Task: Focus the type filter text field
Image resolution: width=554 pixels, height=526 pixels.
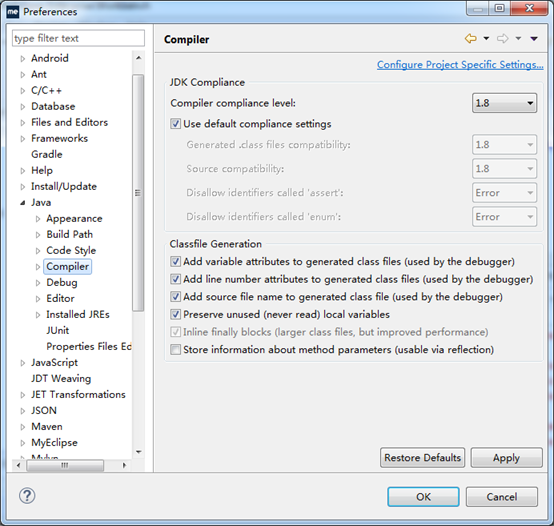Action: click(78, 38)
